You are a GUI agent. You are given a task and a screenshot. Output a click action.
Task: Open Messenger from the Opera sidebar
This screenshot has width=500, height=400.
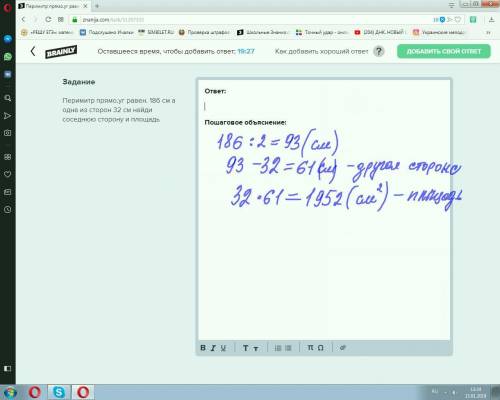coord(8,39)
